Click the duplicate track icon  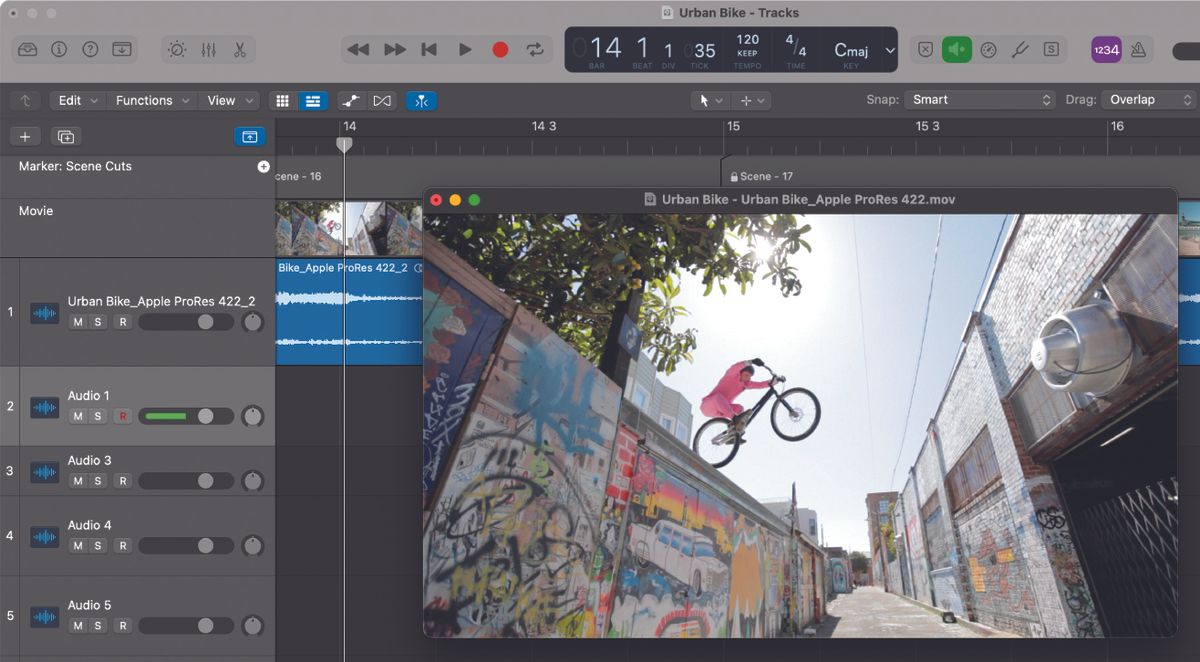point(66,137)
